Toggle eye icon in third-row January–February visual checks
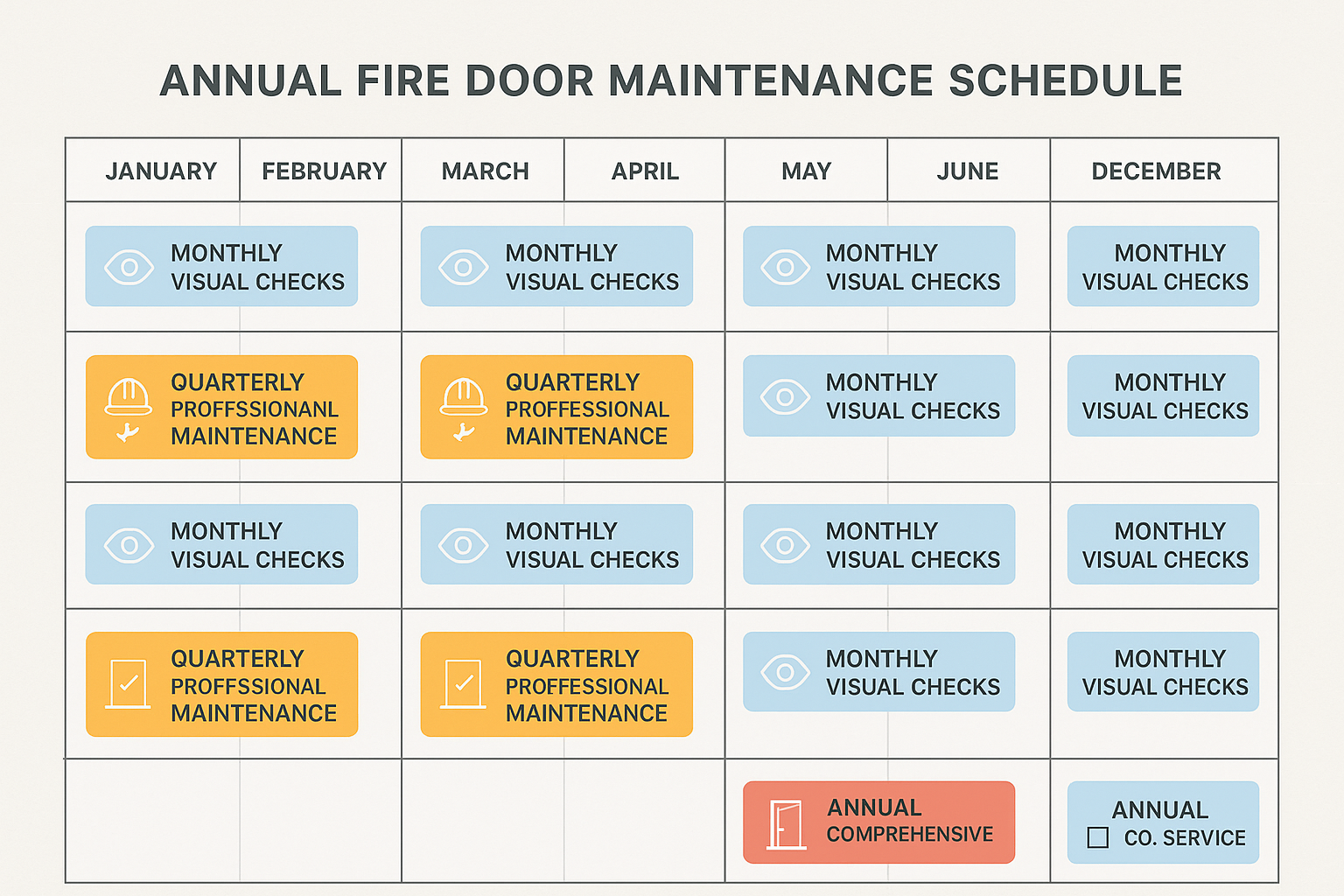 129,545
